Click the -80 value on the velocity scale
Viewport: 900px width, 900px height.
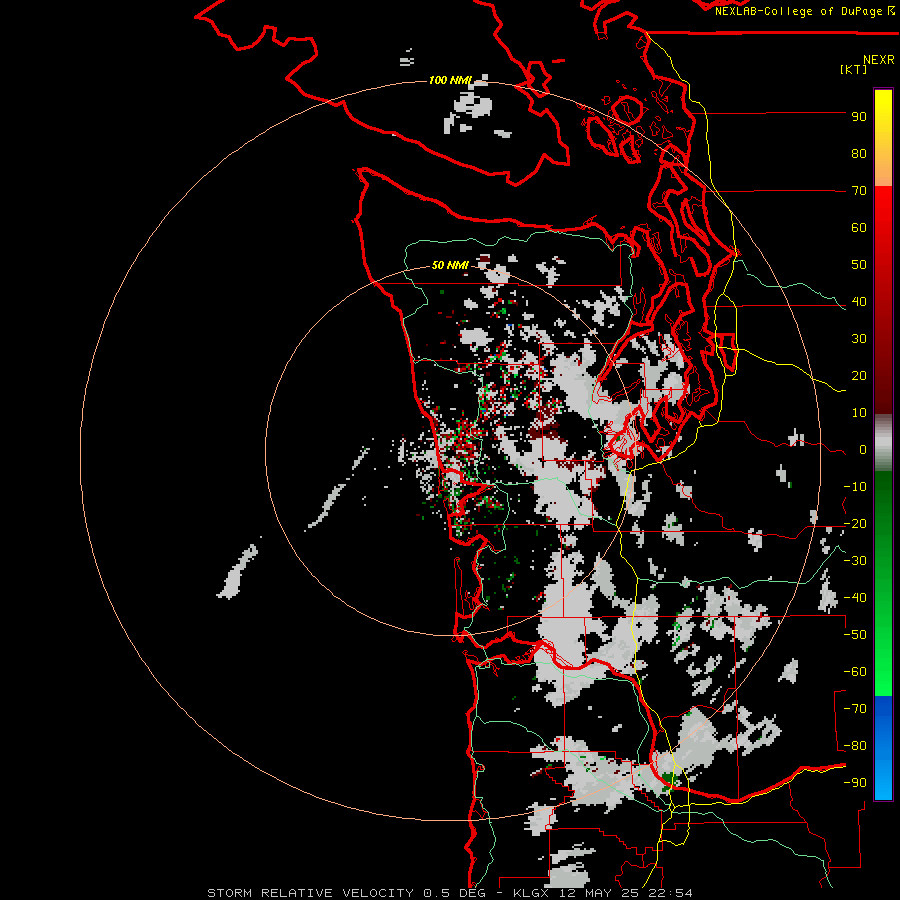click(855, 746)
